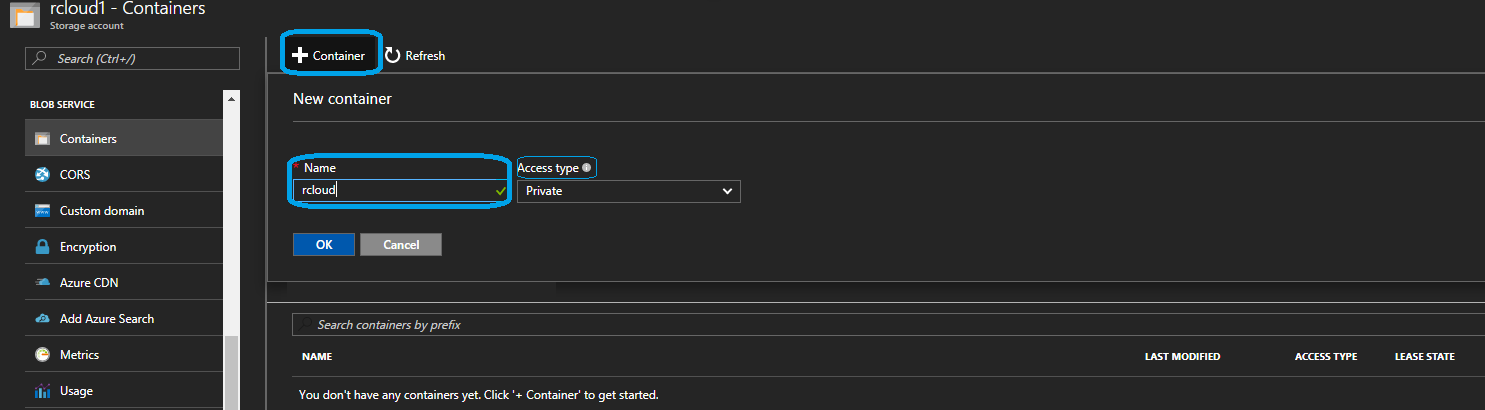Image resolution: width=1485 pixels, height=410 pixels.
Task: Click sidebar scrollbar up arrow
Action: point(232,98)
